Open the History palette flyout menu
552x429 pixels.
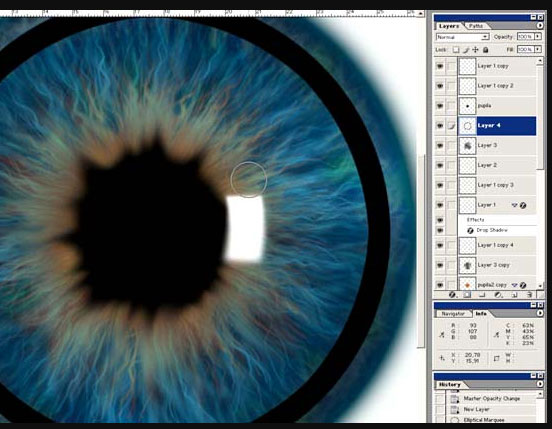tap(540, 384)
